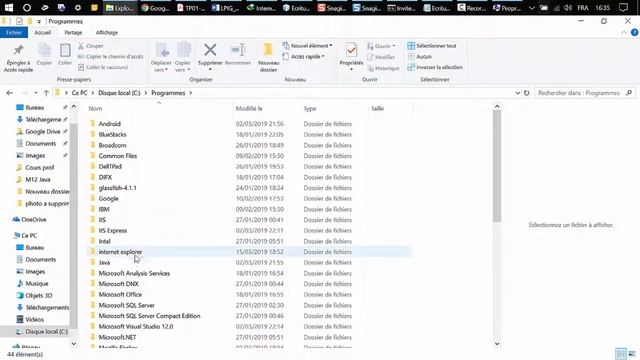Click Disque local (C:) in address bar
640x360 pixels.
(x=119, y=93)
